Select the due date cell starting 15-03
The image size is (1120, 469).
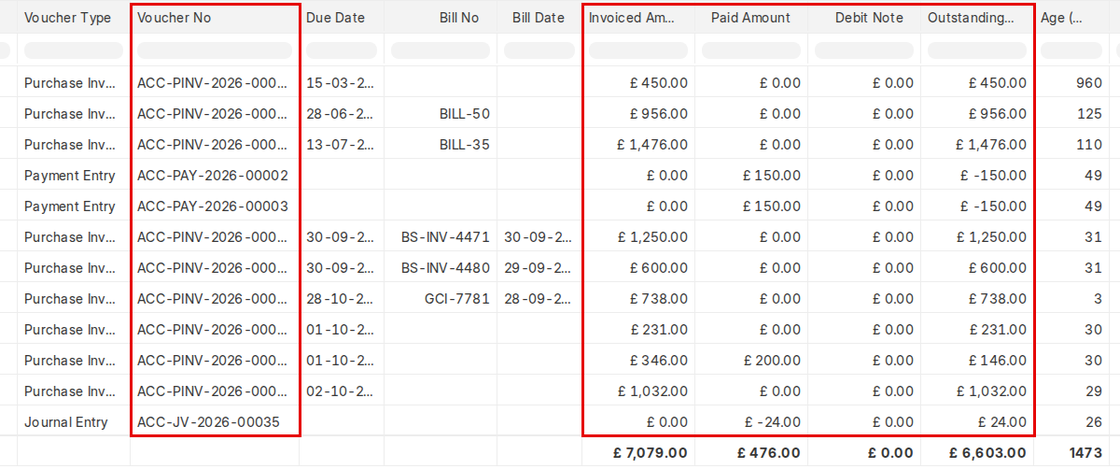[x=341, y=83]
